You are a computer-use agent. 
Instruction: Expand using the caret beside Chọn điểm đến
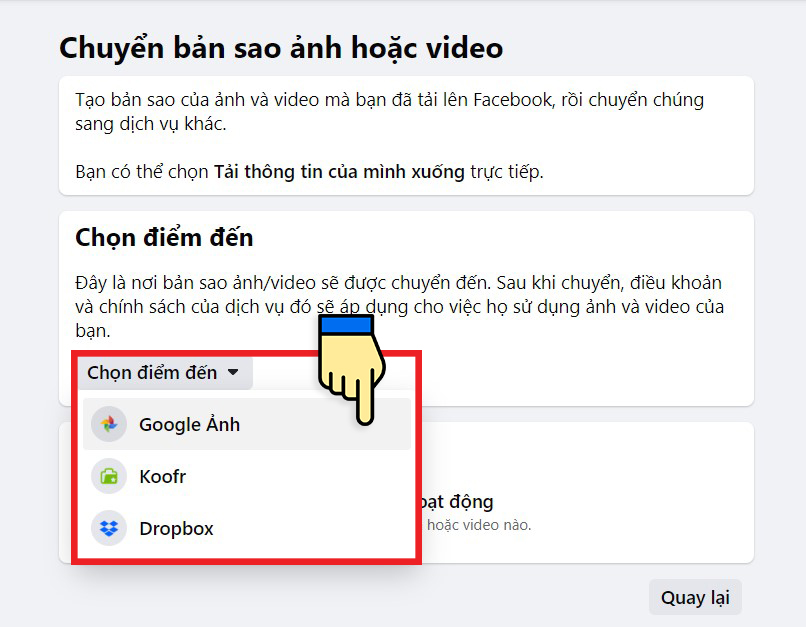pyautogui.click(x=233, y=372)
